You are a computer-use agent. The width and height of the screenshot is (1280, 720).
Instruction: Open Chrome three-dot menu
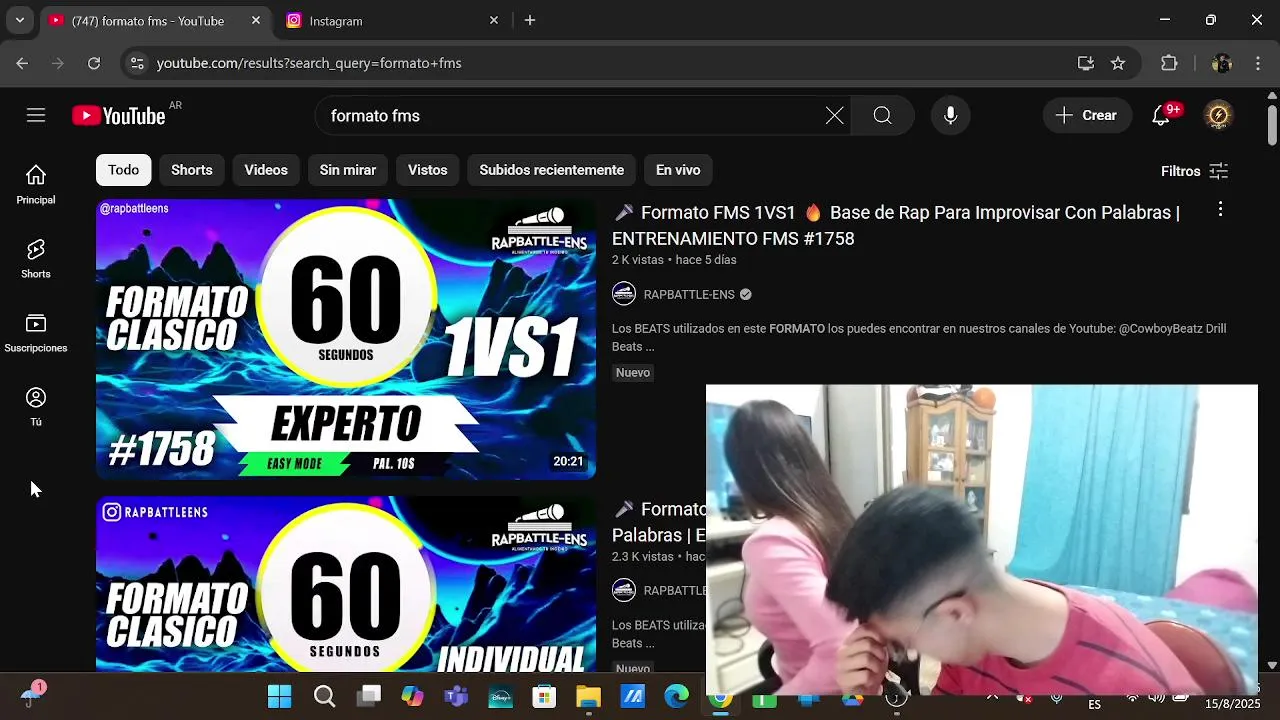tap(1258, 63)
